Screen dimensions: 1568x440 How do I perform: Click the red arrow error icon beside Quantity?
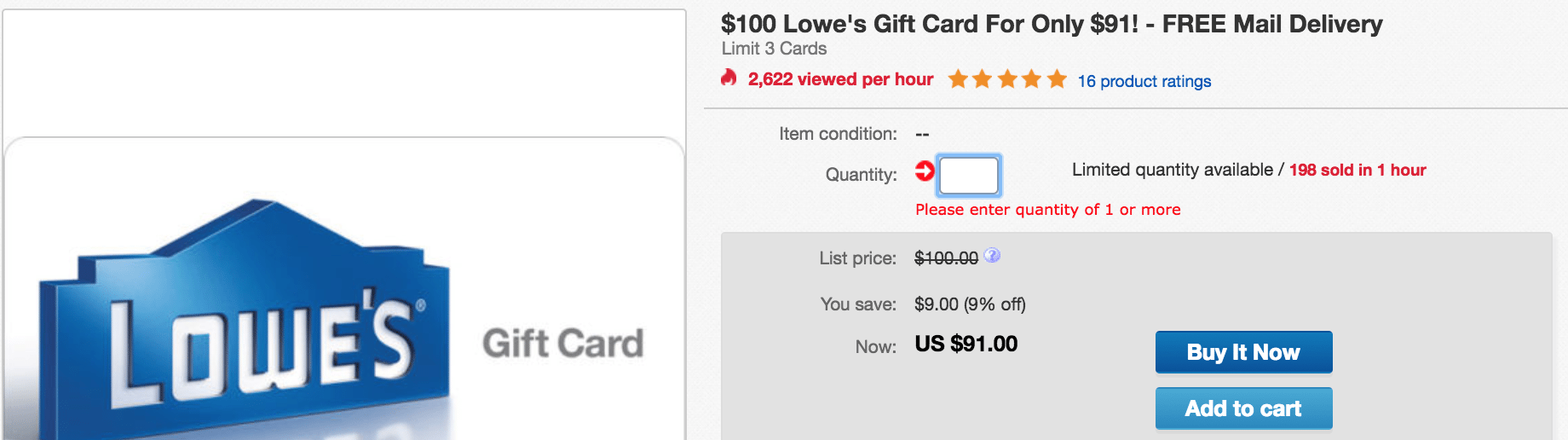(x=925, y=171)
